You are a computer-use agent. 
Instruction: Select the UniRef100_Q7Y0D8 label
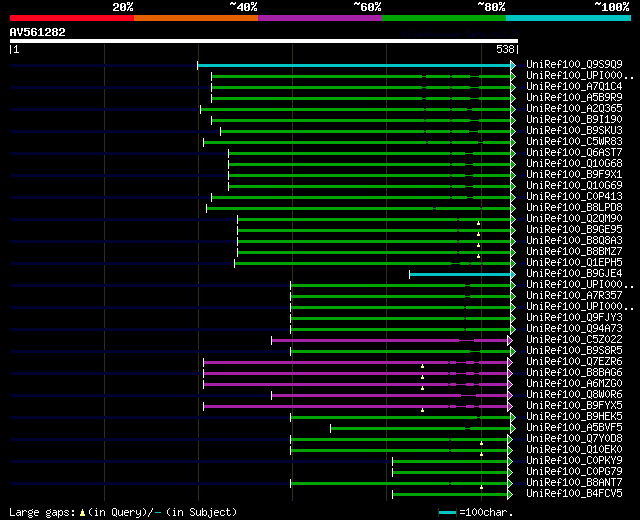[574, 439]
